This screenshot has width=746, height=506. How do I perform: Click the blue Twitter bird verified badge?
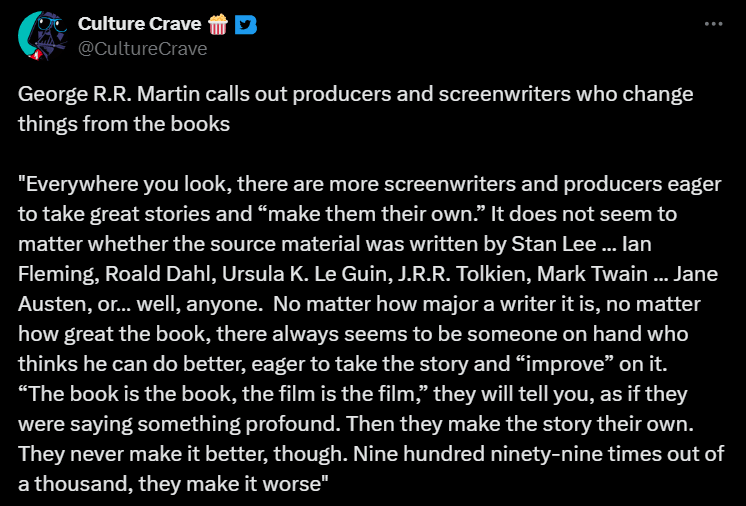point(246,25)
